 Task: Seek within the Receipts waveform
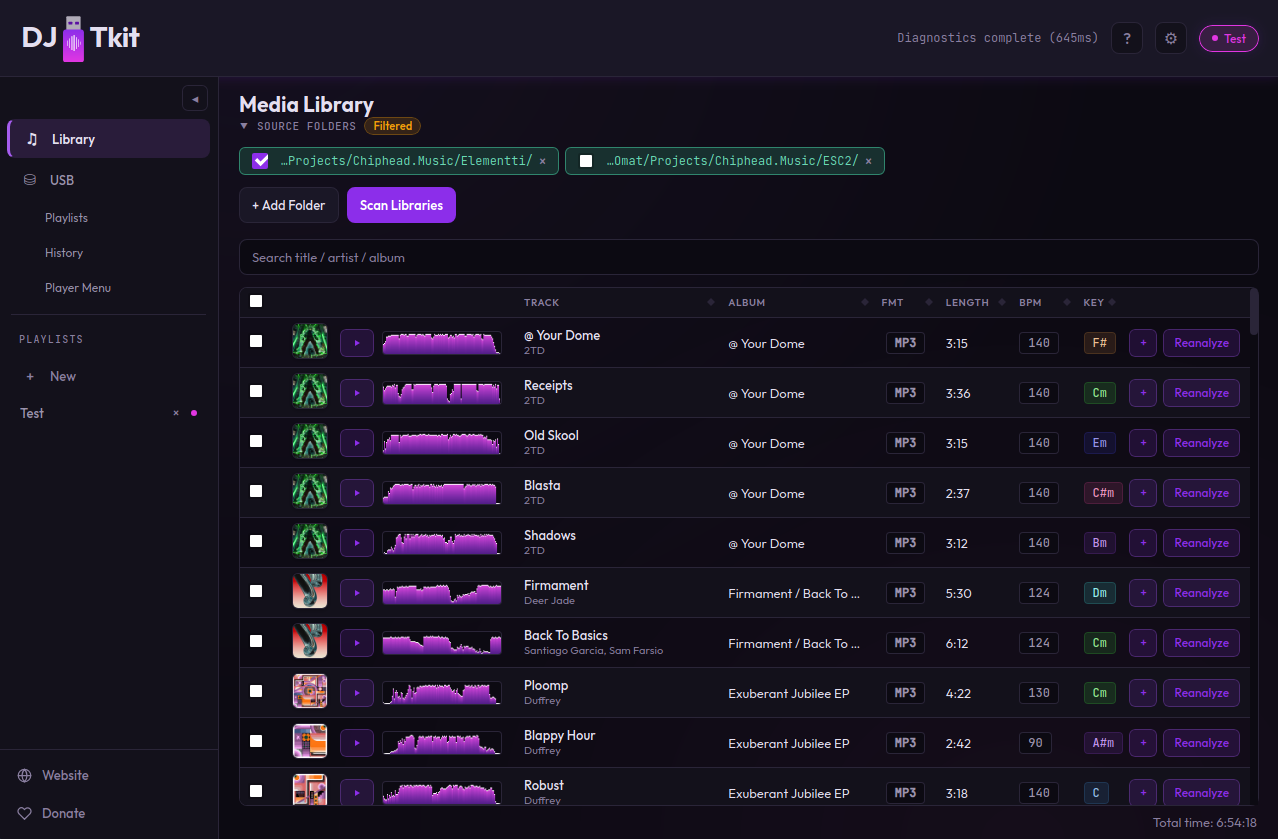click(x=442, y=393)
